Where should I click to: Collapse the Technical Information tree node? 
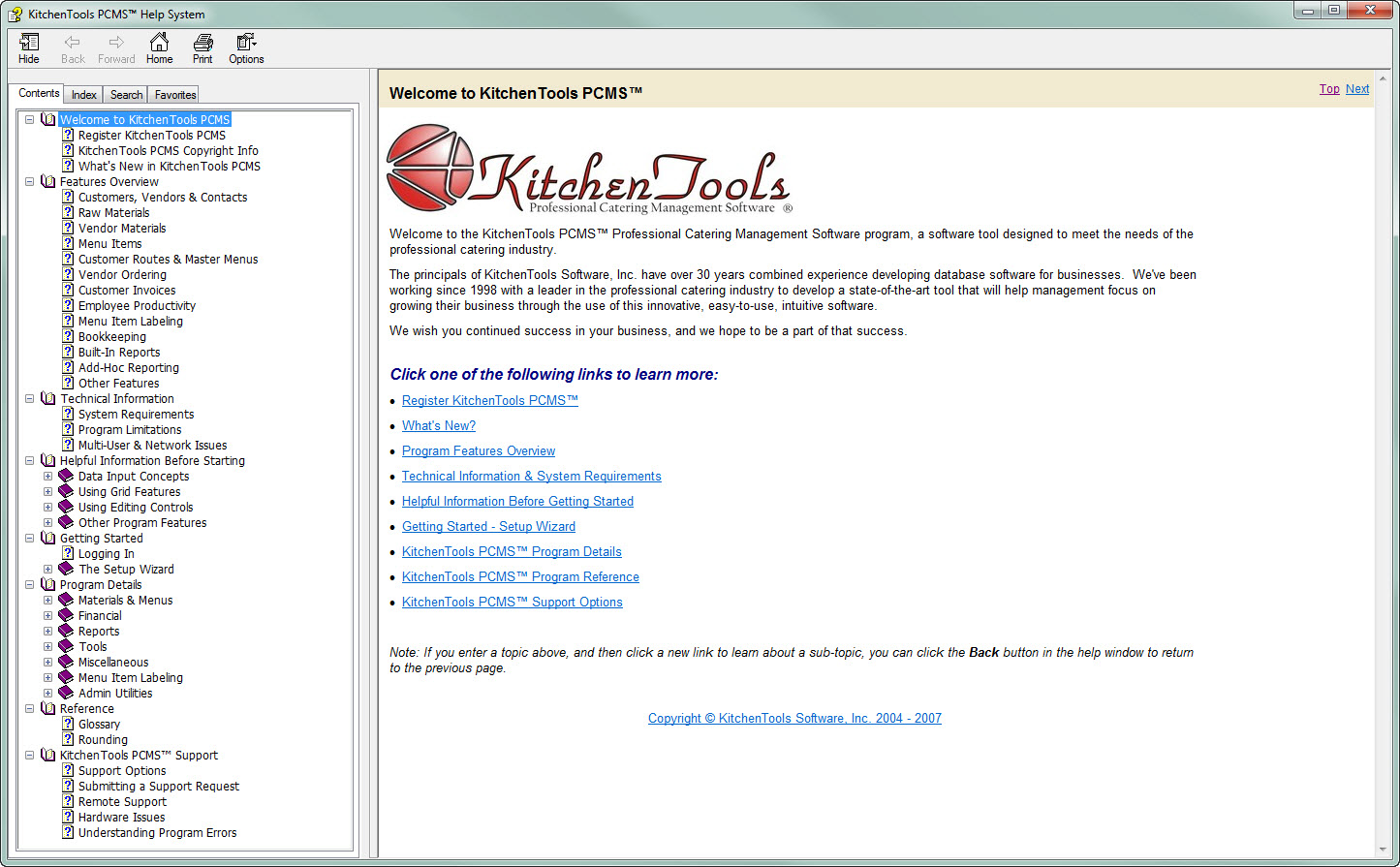pyautogui.click(x=29, y=398)
